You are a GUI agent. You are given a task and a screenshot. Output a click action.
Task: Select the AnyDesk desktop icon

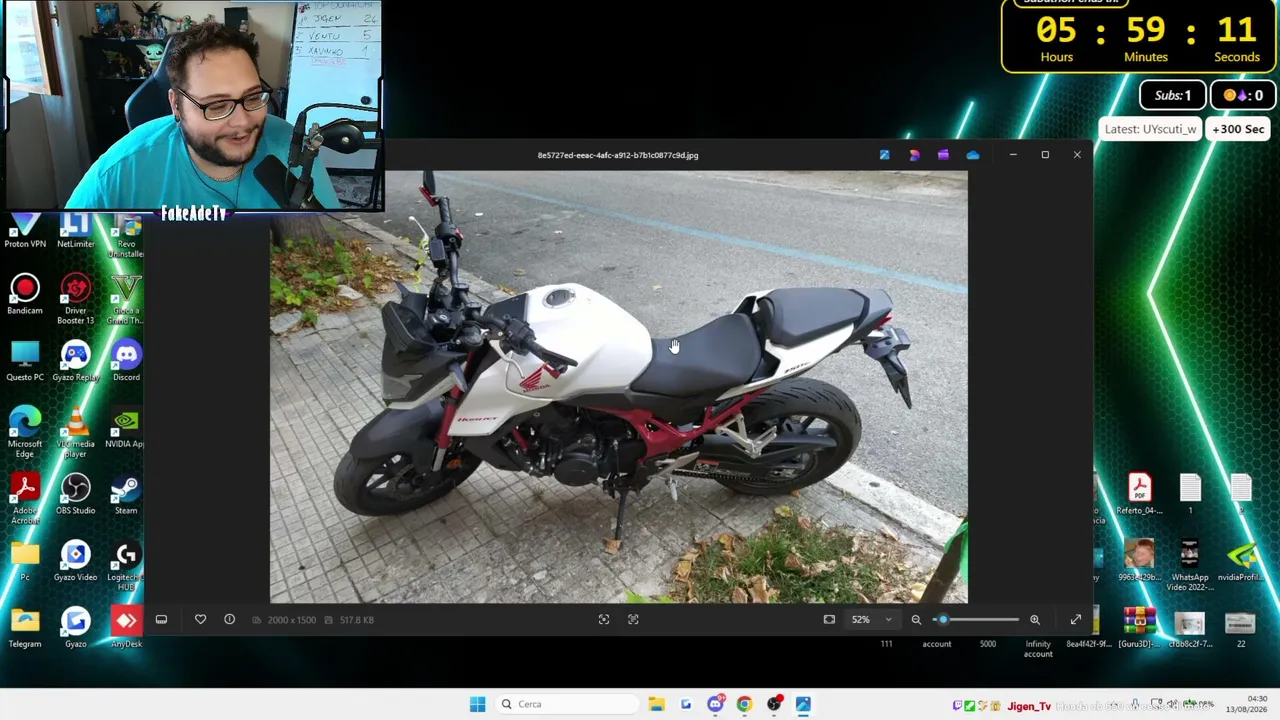point(126,629)
